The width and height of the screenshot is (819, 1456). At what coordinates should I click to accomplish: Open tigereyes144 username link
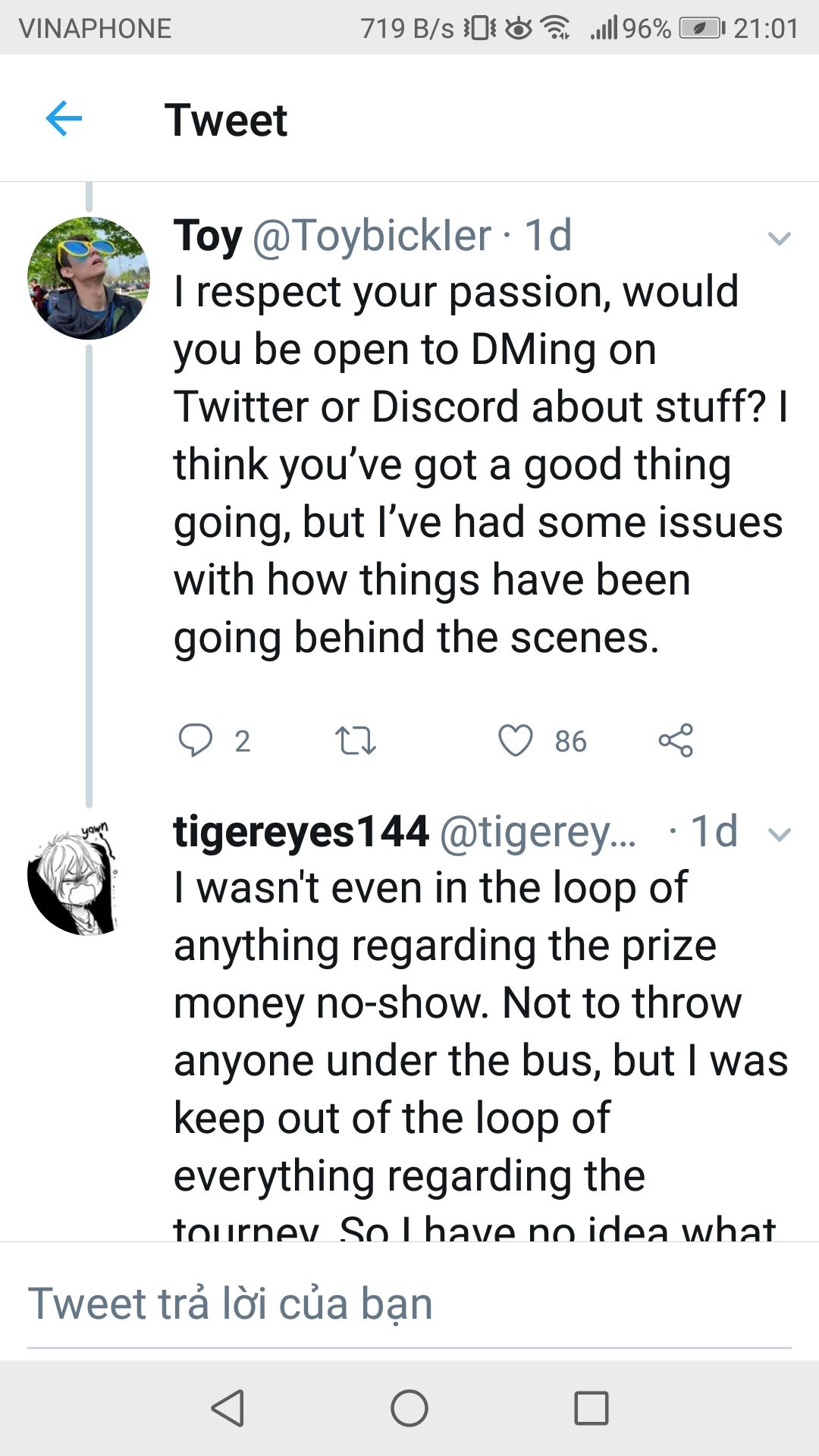pos(301,831)
